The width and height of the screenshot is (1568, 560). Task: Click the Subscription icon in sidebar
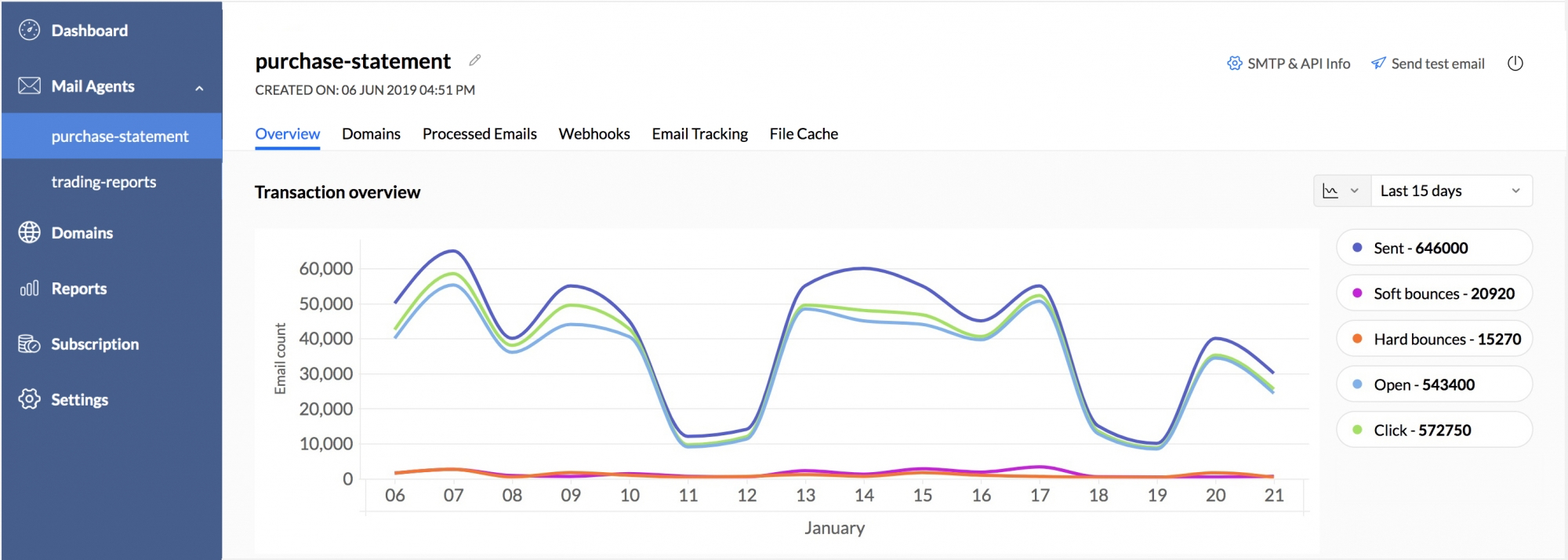click(29, 344)
